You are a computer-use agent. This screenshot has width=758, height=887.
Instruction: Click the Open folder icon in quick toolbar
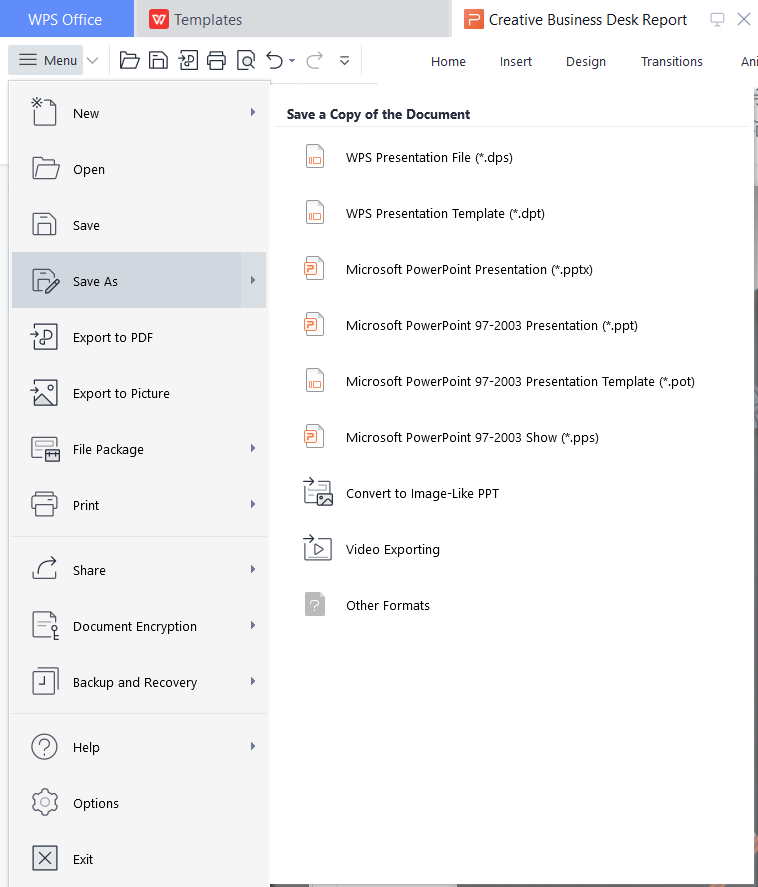129,61
